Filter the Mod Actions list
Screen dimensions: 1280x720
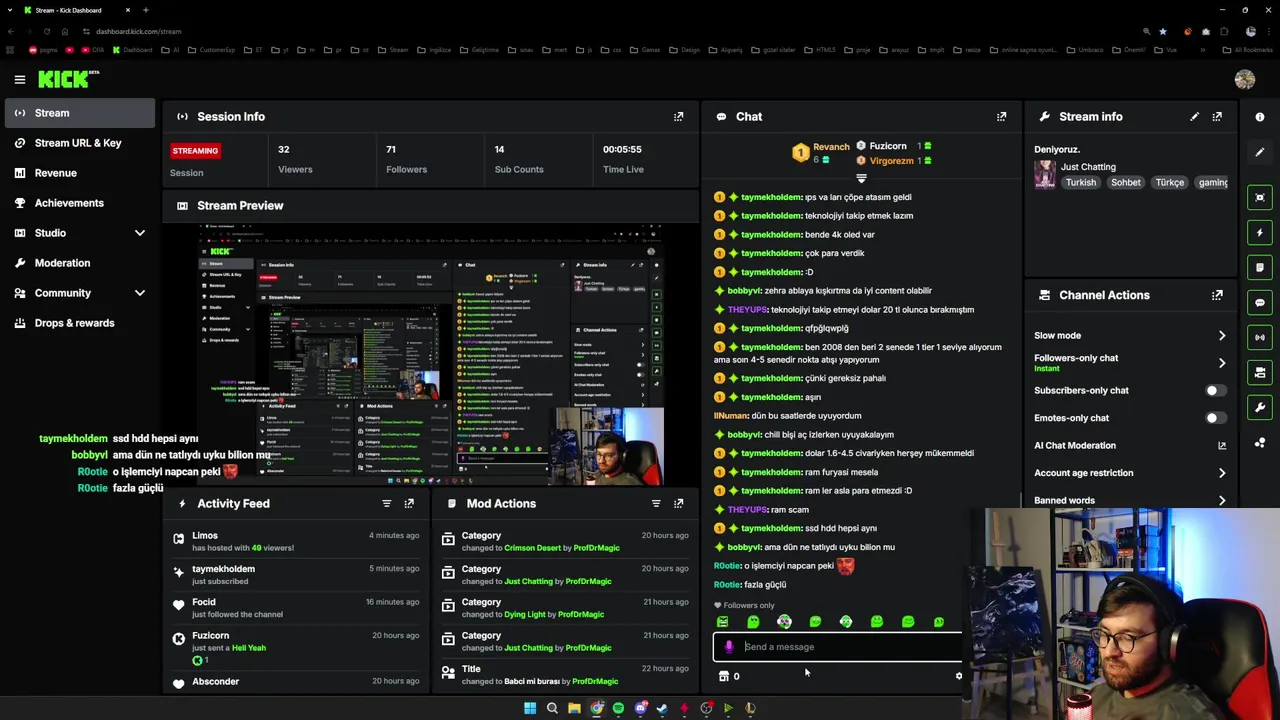coord(656,504)
